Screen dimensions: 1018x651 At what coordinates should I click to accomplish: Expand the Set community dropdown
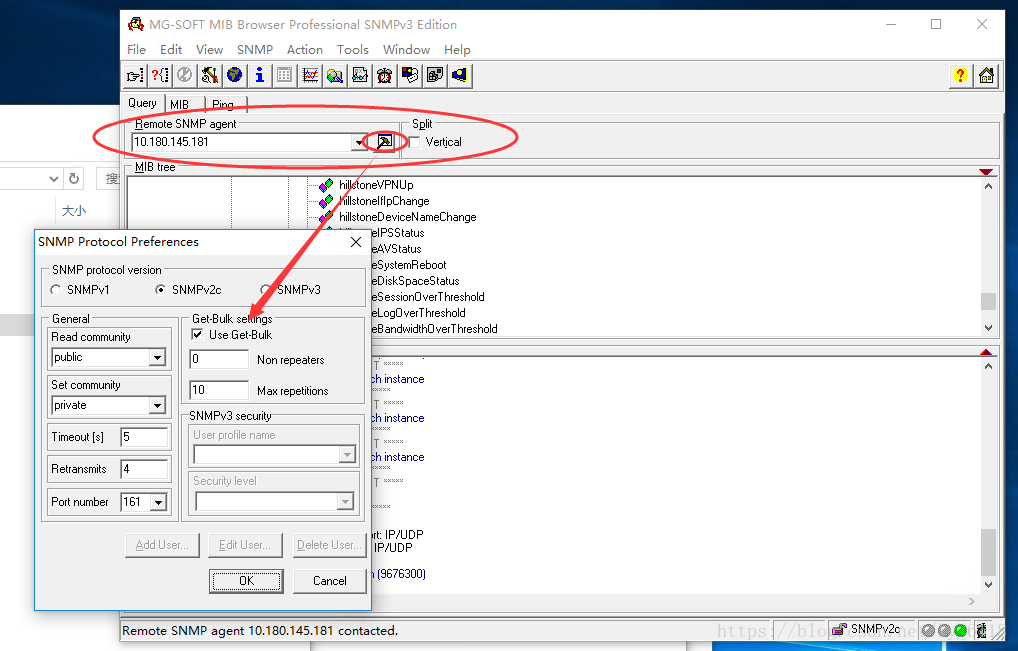157,405
